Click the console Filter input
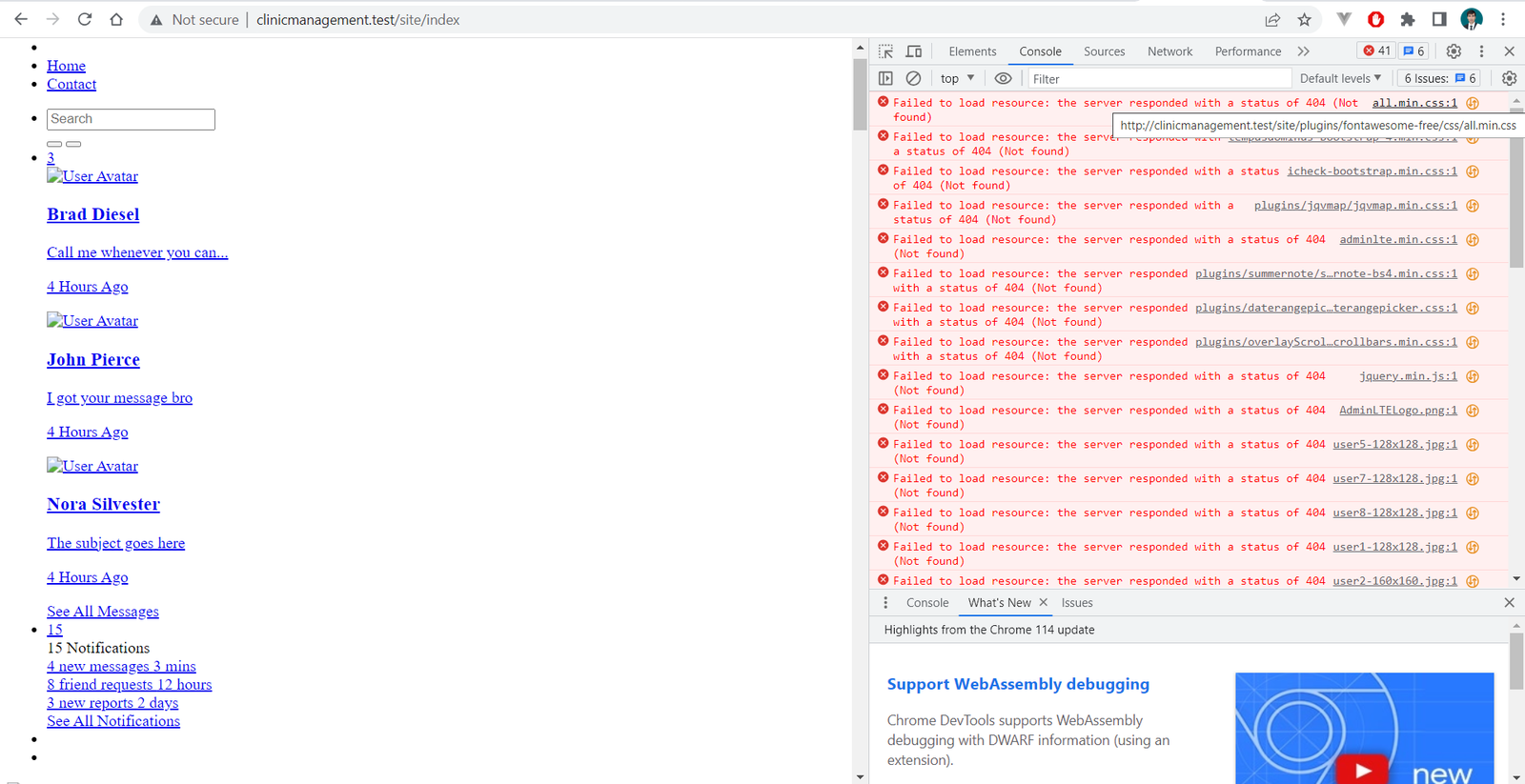 [1158, 79]
